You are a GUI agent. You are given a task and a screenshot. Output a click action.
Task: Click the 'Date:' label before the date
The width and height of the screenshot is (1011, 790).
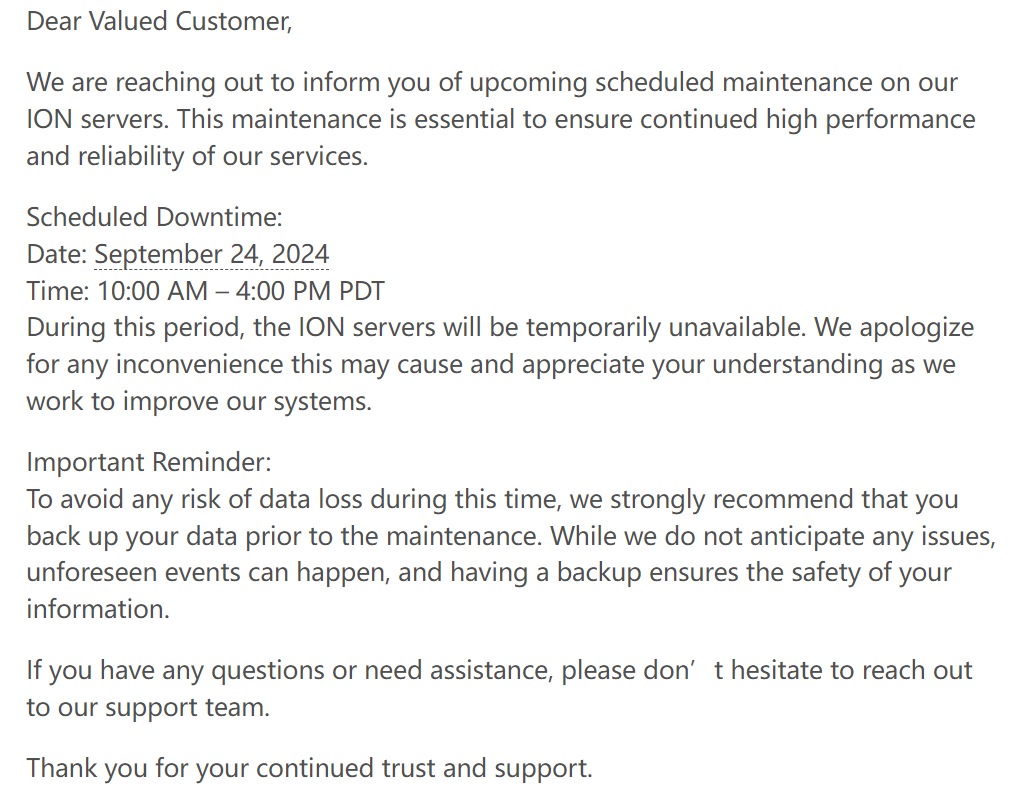(x=57, y=254)
